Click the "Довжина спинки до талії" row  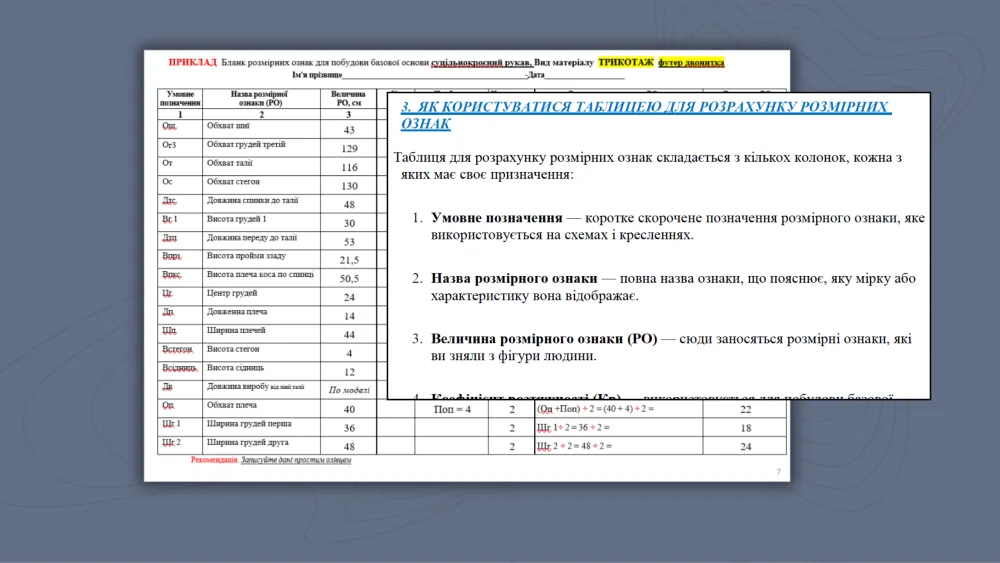(x=252, y=200)
